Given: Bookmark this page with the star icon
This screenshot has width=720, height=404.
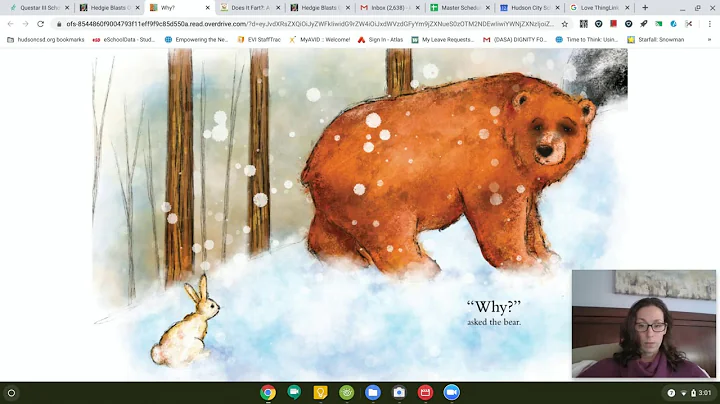Looking at the screenshot, I should (x=565, y=24).
